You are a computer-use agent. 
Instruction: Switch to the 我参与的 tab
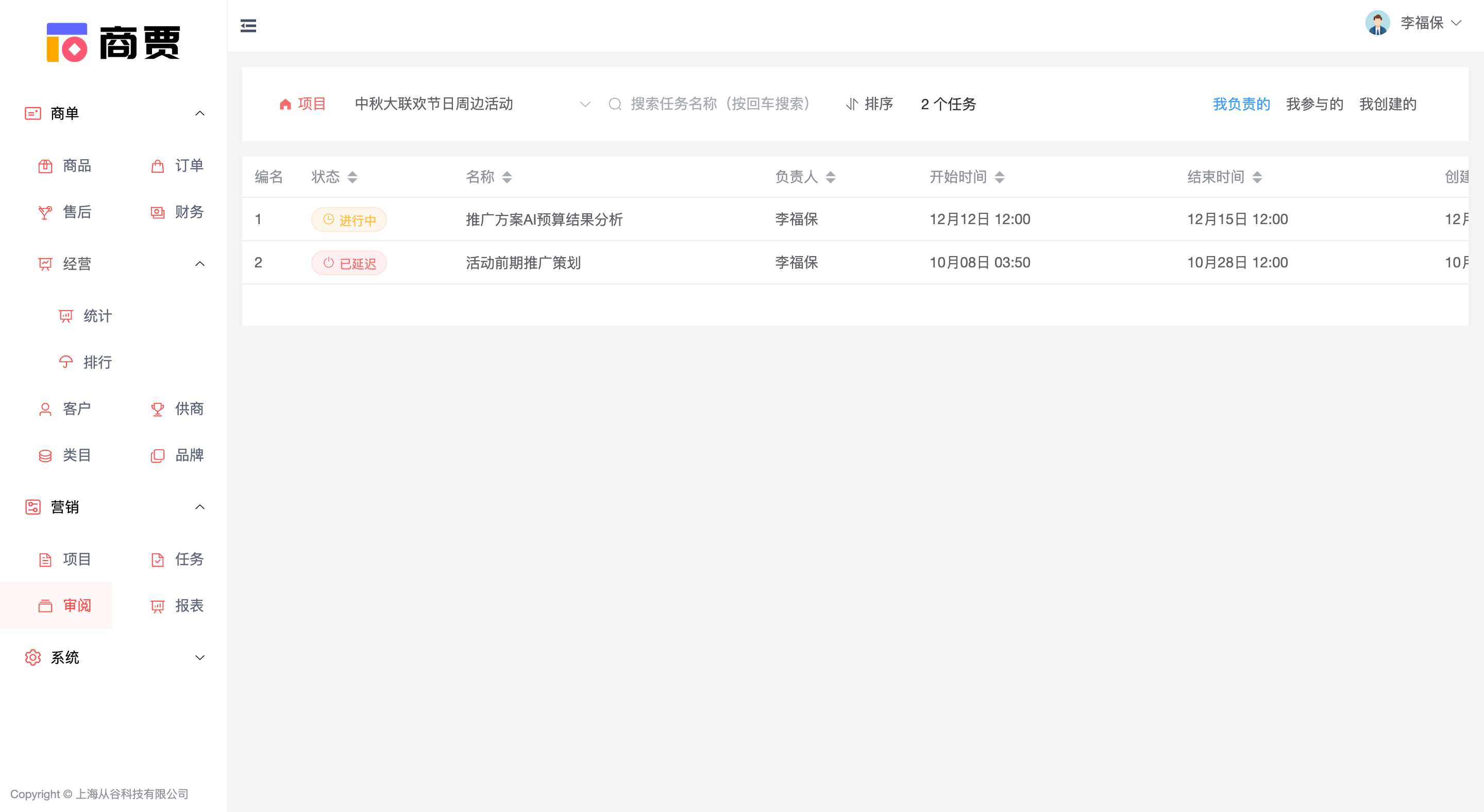point(1314,104)
